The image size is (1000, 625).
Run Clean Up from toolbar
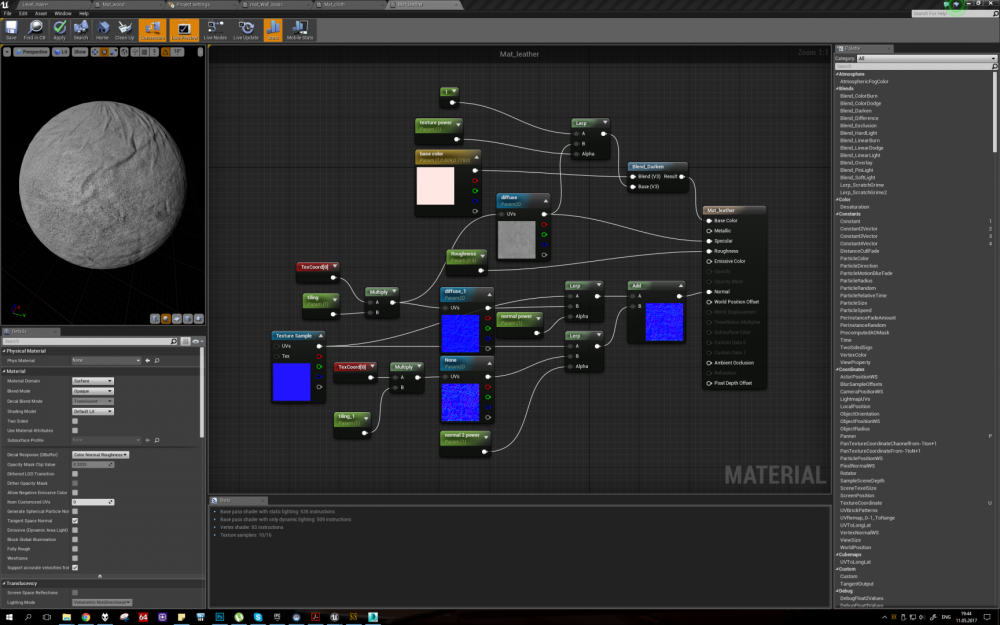point(124,30)
